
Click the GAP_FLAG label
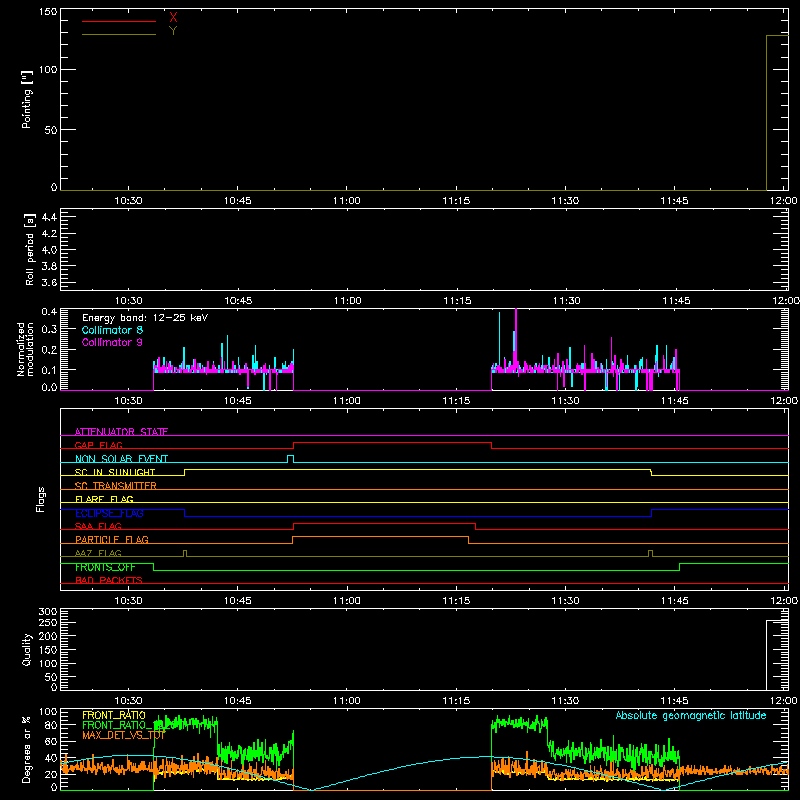(99, 445)
